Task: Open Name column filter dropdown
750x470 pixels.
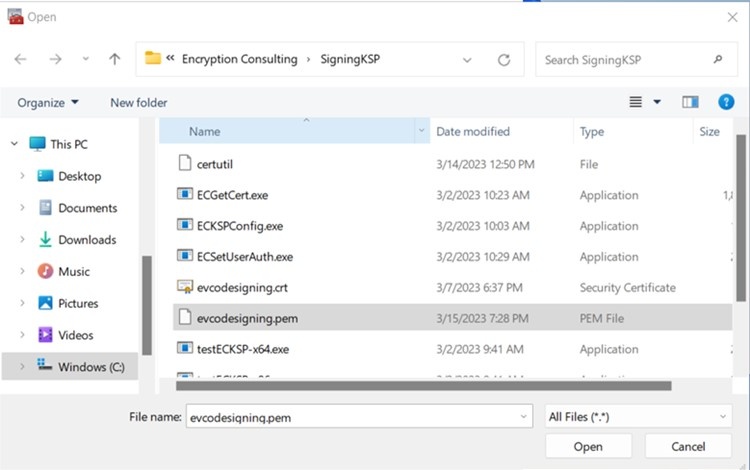Action: [422, 130]
